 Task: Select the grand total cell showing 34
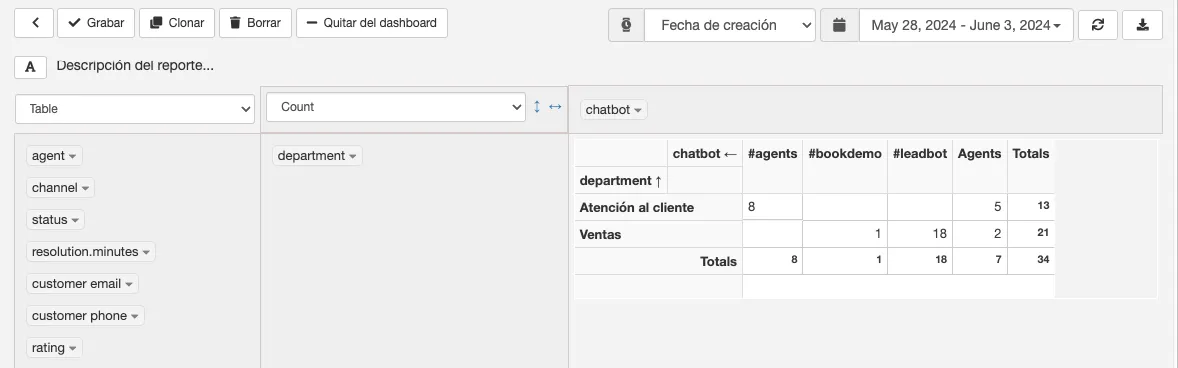point(1031,261)
